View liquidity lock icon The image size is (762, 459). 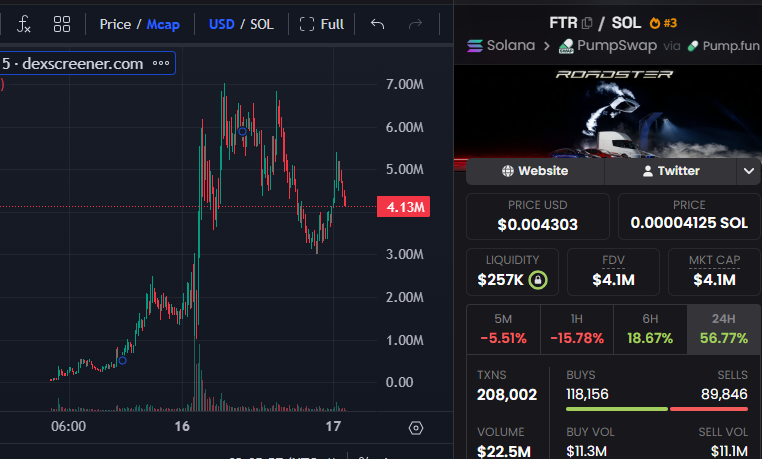(x=538, y=280)
